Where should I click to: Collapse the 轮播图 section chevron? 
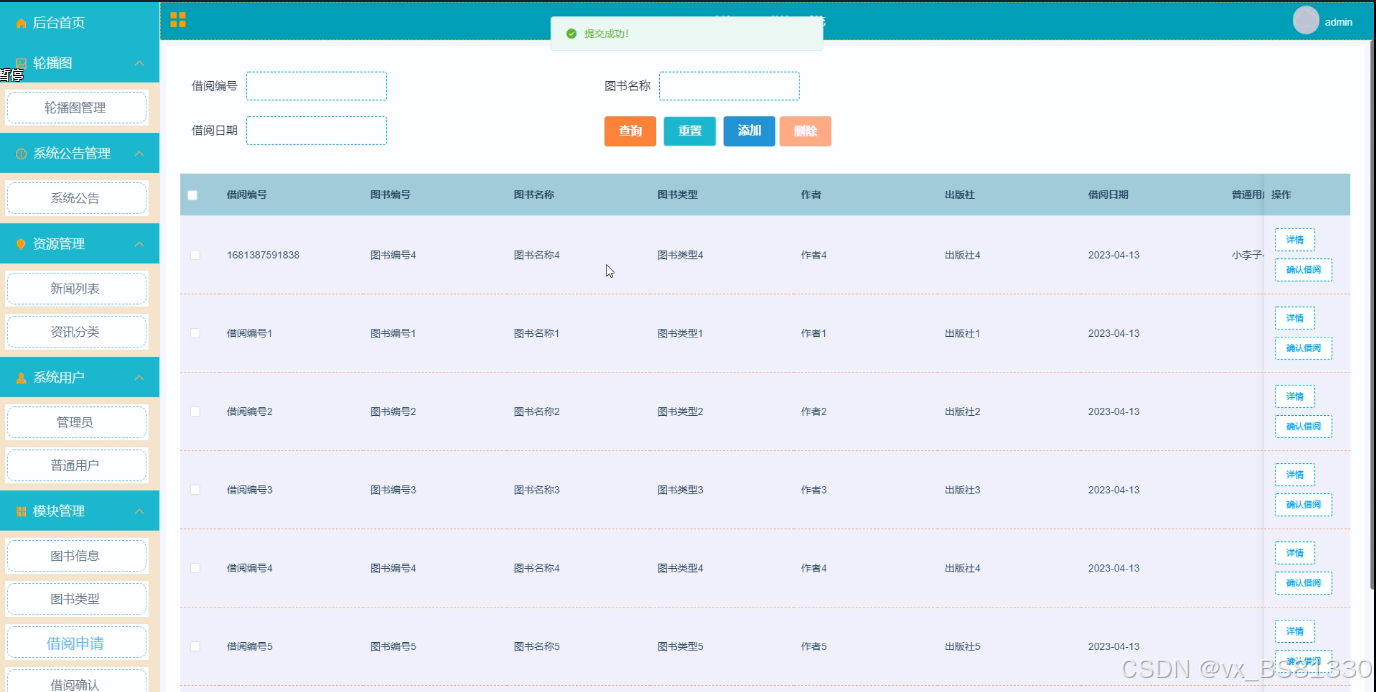click(x=139, y=63)
